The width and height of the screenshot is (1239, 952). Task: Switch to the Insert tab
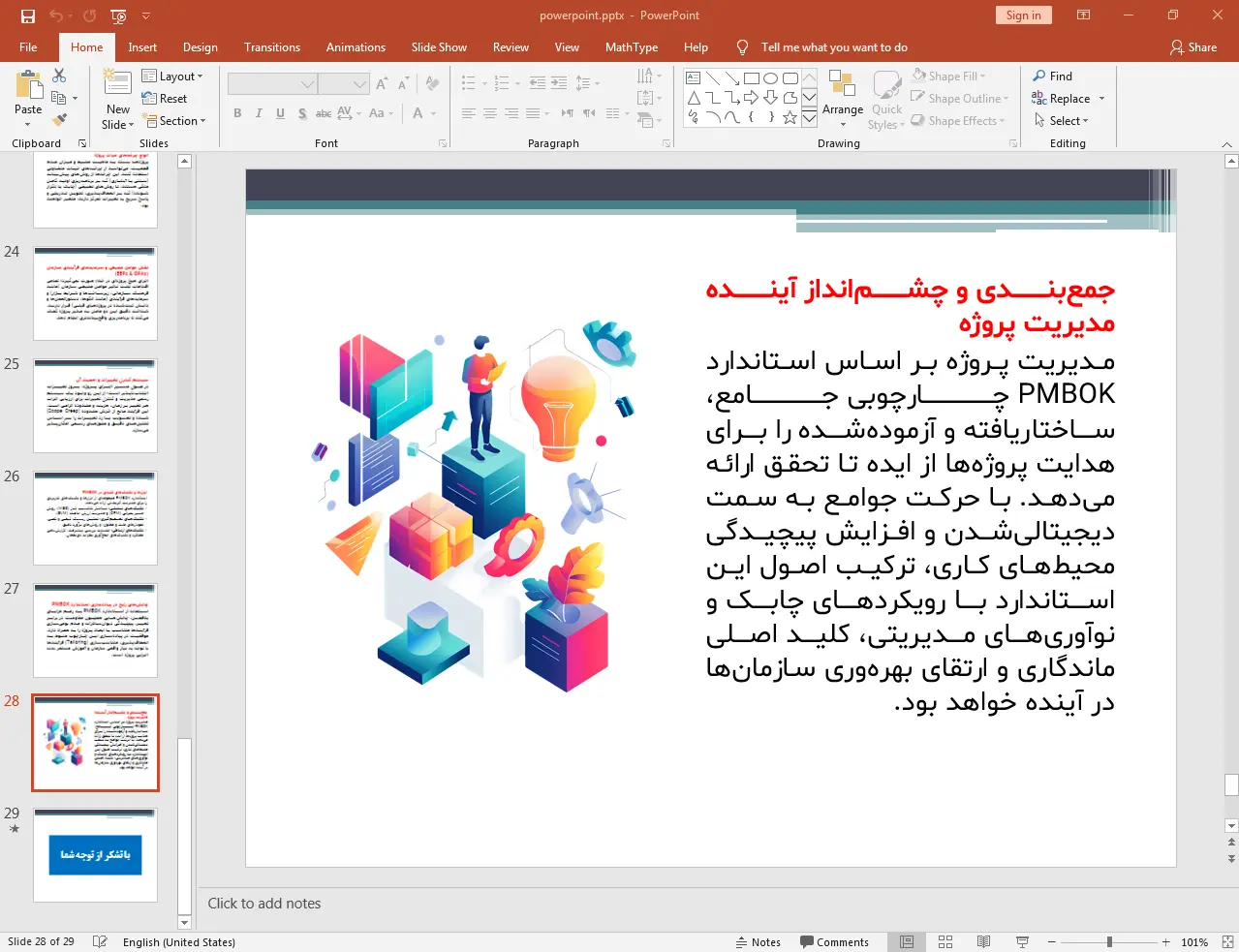142,46
